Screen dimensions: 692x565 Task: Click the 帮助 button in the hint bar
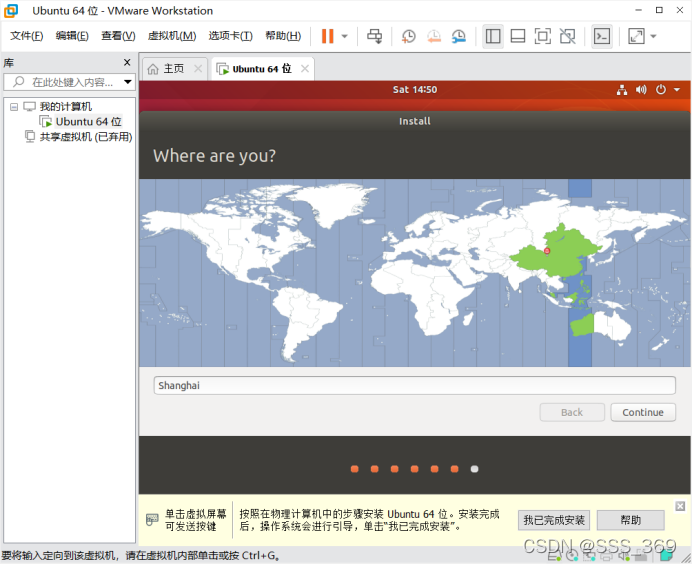coord(631,520)
